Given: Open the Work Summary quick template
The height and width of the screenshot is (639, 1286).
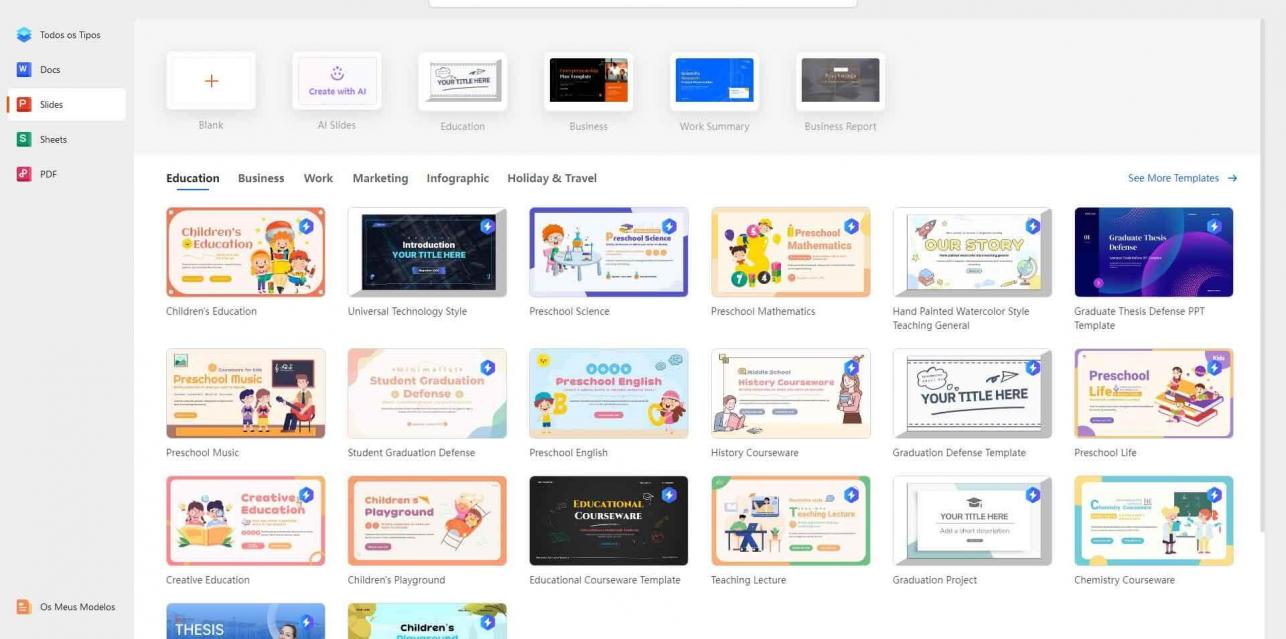Looking at the screenshot, I should click(714, 81).
